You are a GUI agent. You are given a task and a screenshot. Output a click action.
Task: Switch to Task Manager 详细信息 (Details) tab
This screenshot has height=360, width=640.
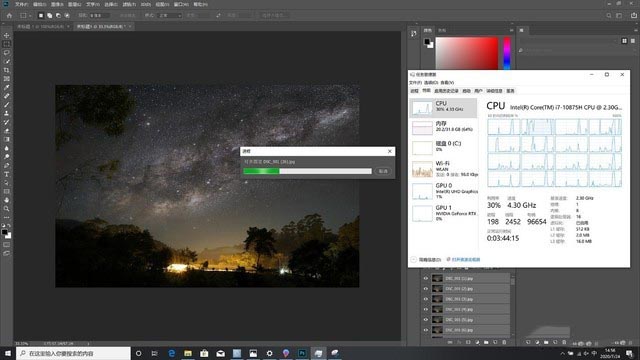[x=494, y=91]
